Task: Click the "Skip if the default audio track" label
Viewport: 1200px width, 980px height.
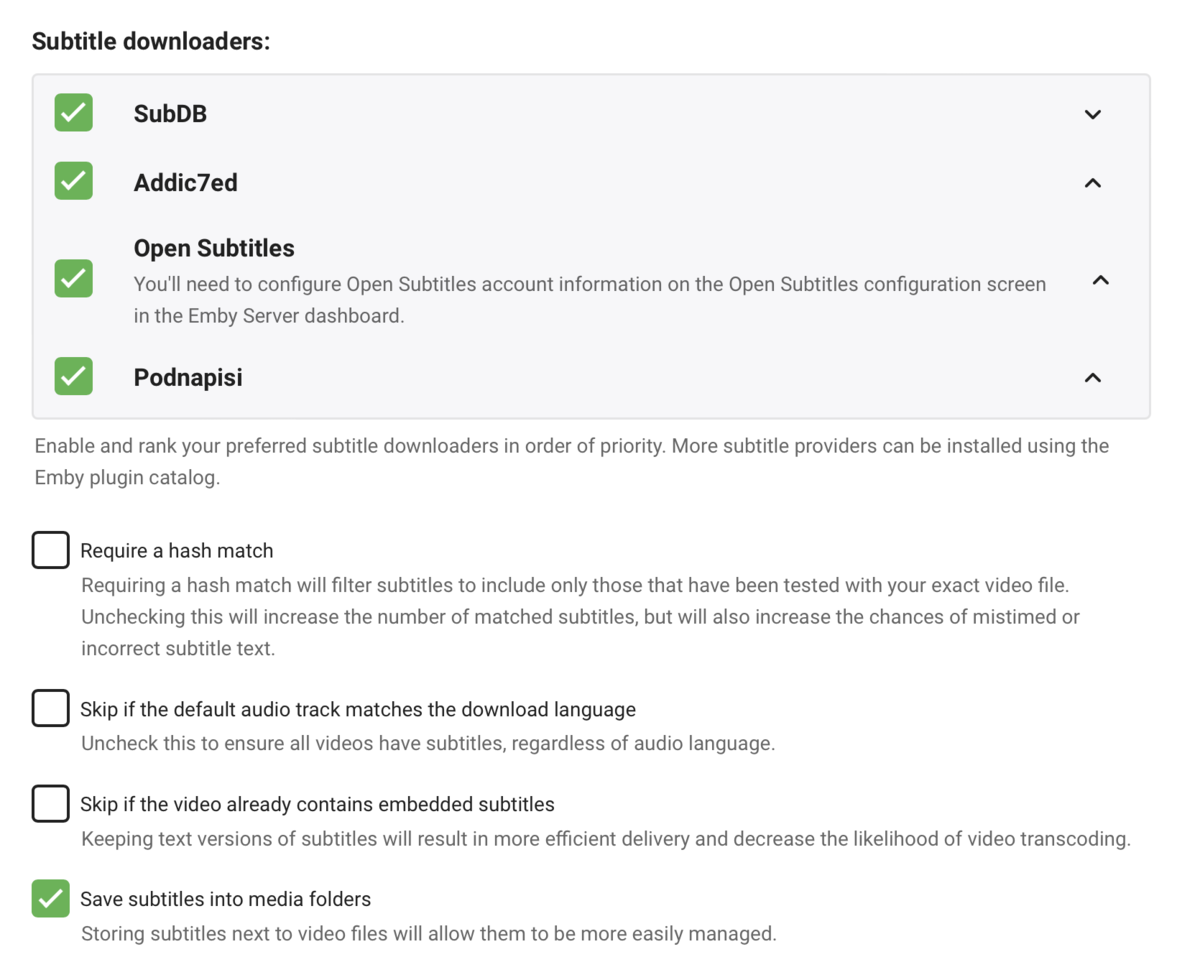Action: [358, 710]
